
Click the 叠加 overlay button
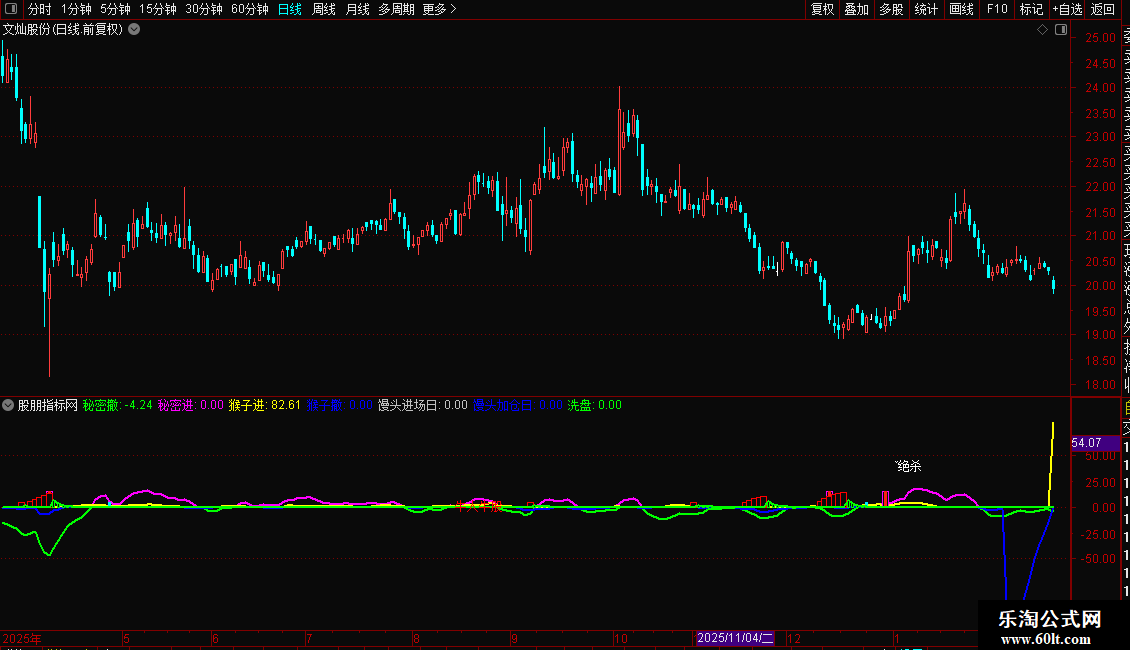pyautogui.click(x=857, y=9)
